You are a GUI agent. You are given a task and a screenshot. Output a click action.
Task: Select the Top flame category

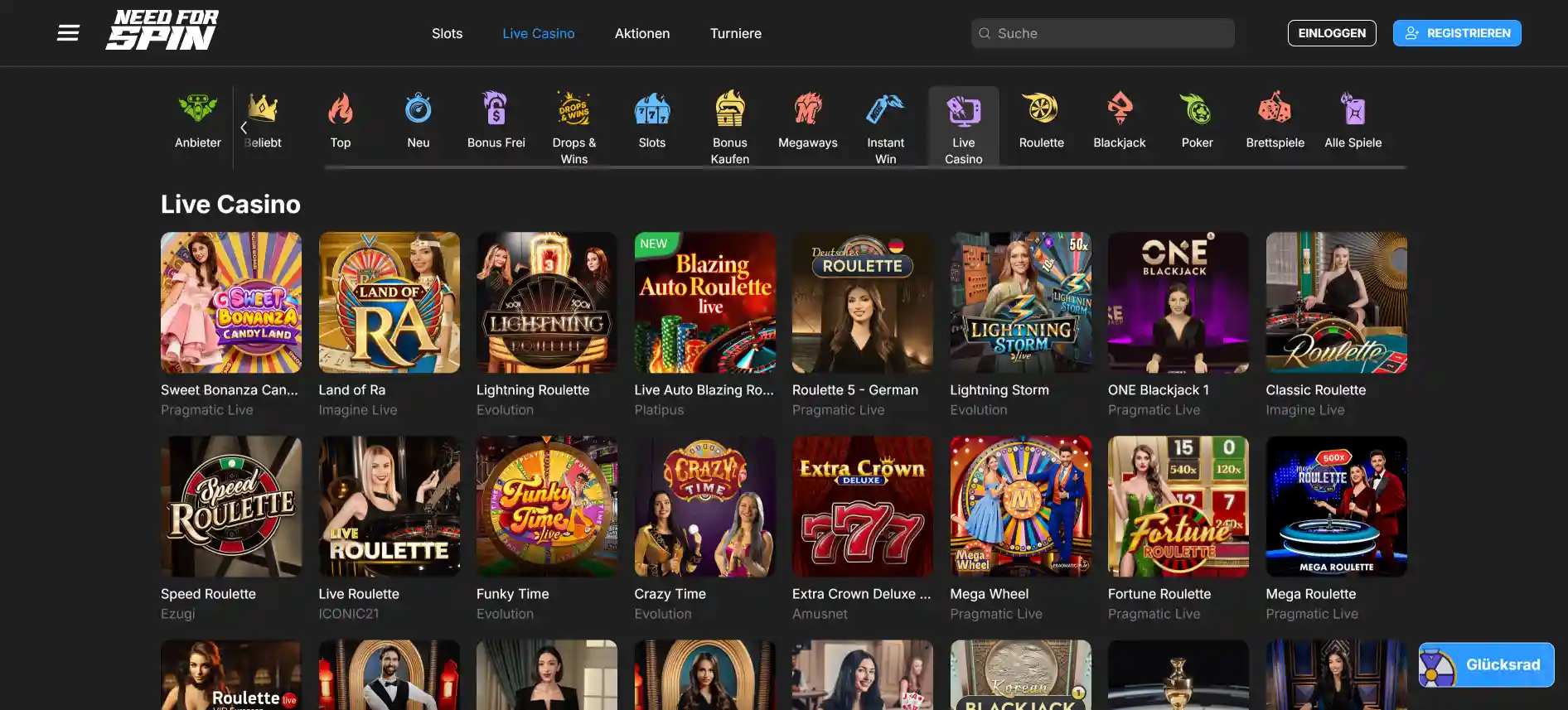point(341,121)
